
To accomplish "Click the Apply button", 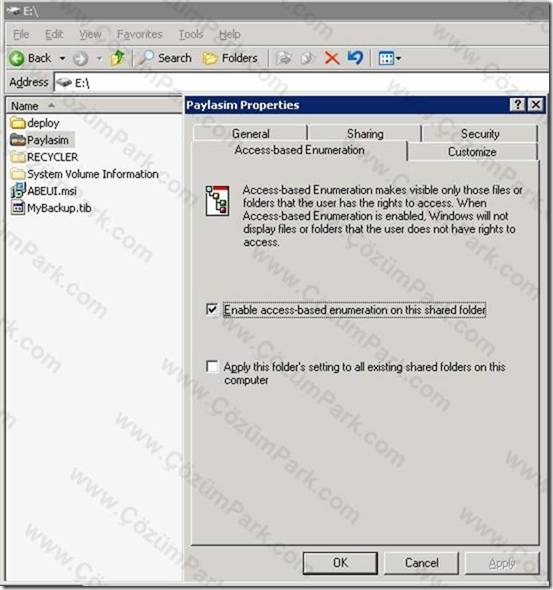I will pos(502,563).
